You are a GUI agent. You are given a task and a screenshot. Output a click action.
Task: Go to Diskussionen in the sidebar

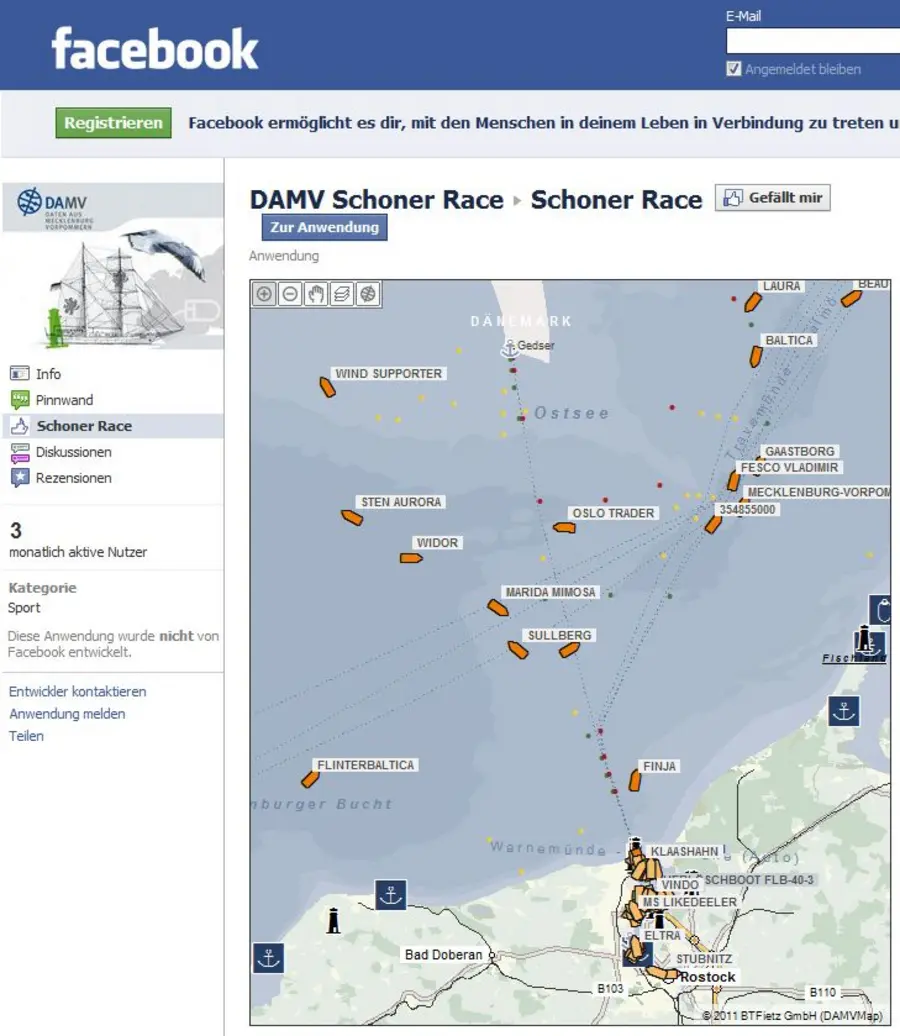click(x=73, y=452)
